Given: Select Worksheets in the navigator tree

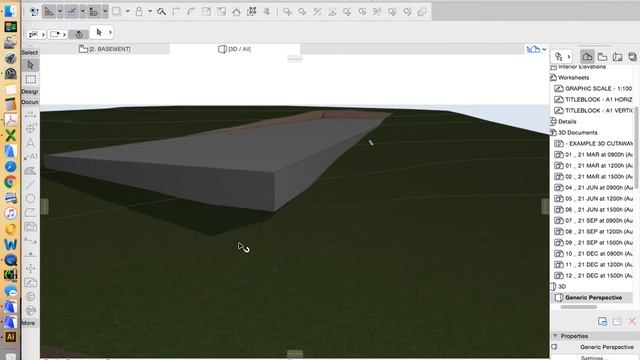Looking at the screenshot, I should [x=573, y=78].
